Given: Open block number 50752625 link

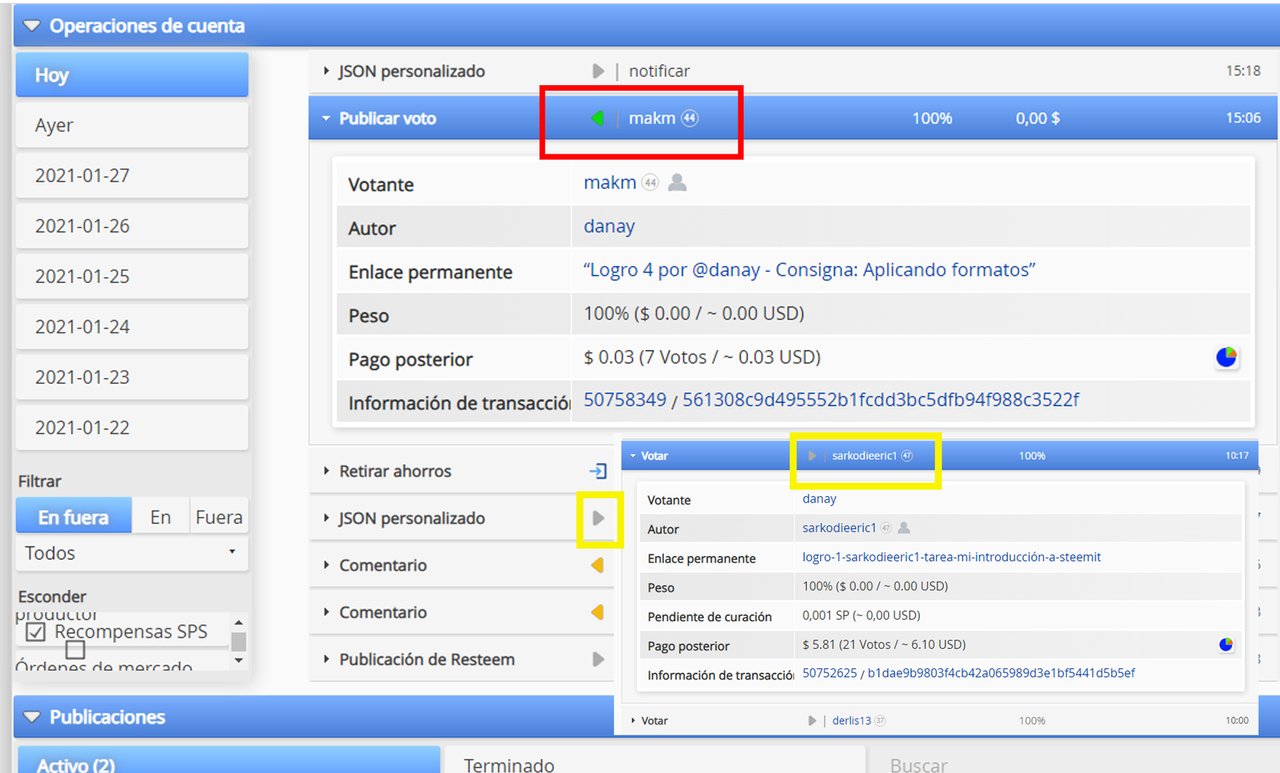Looking at the screenshot, I should [830, 673].
